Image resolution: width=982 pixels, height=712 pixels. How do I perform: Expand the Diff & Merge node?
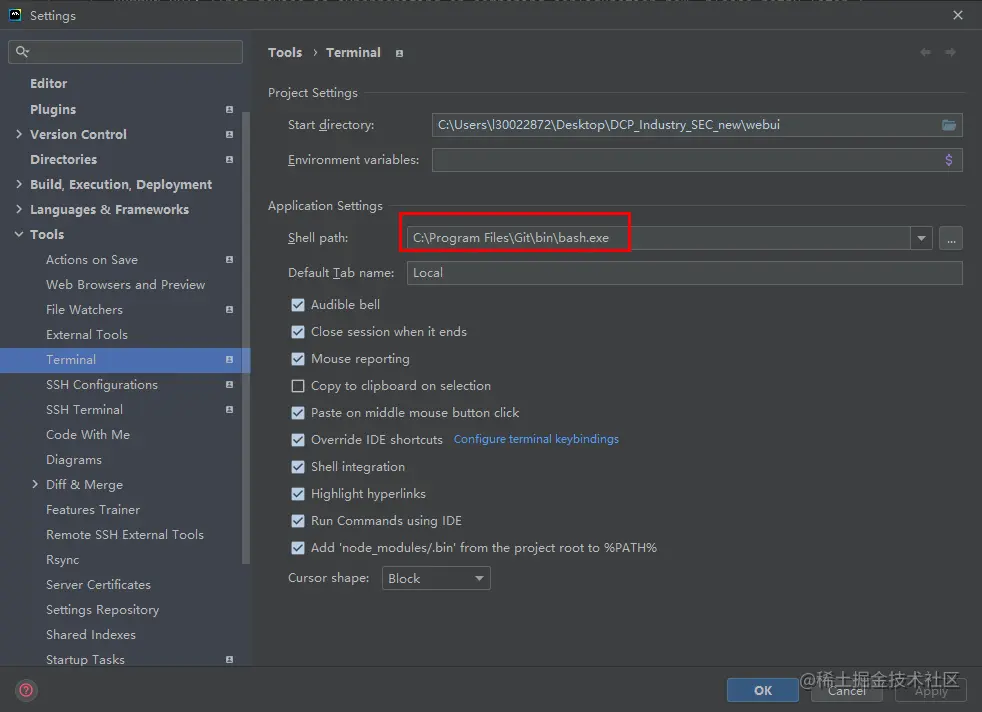pos(35,484)
